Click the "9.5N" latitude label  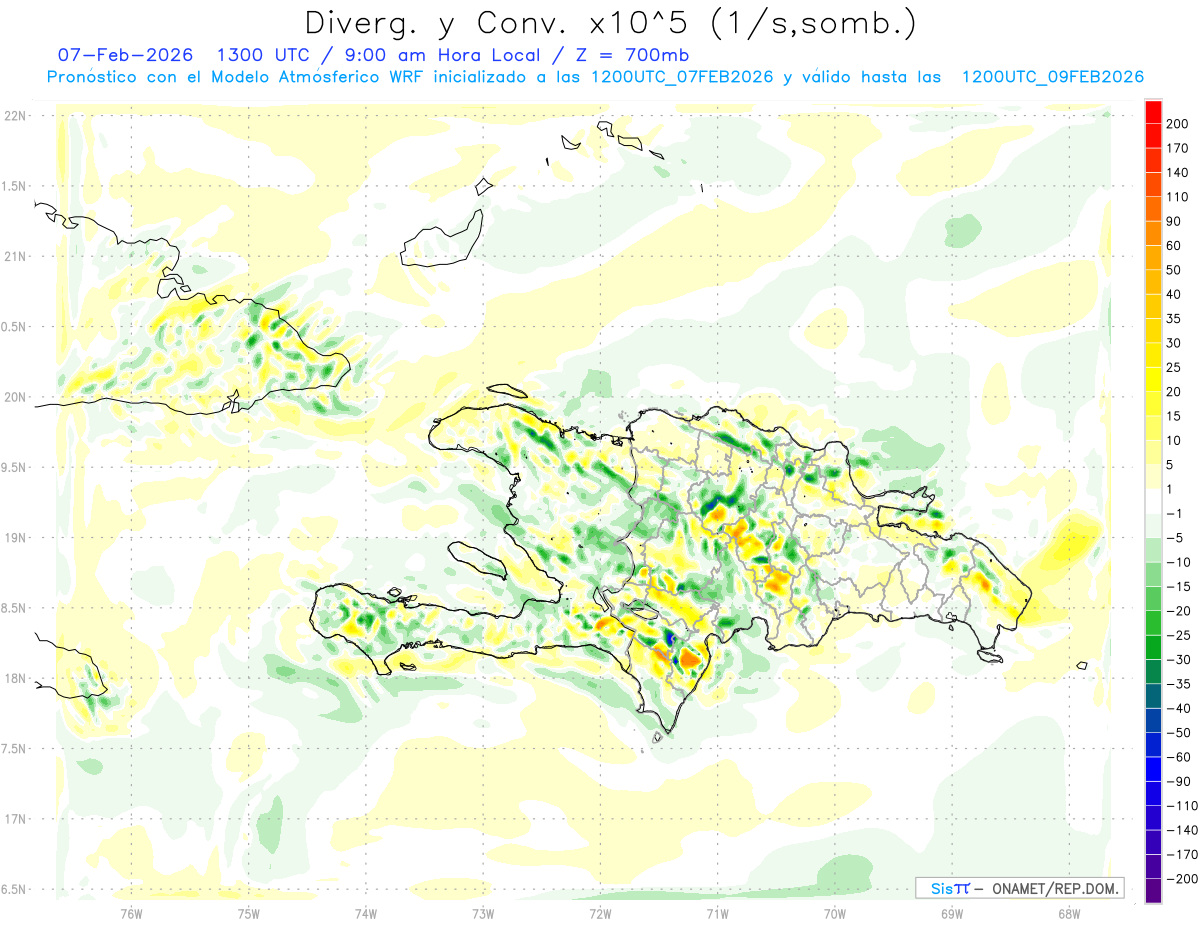15,467
